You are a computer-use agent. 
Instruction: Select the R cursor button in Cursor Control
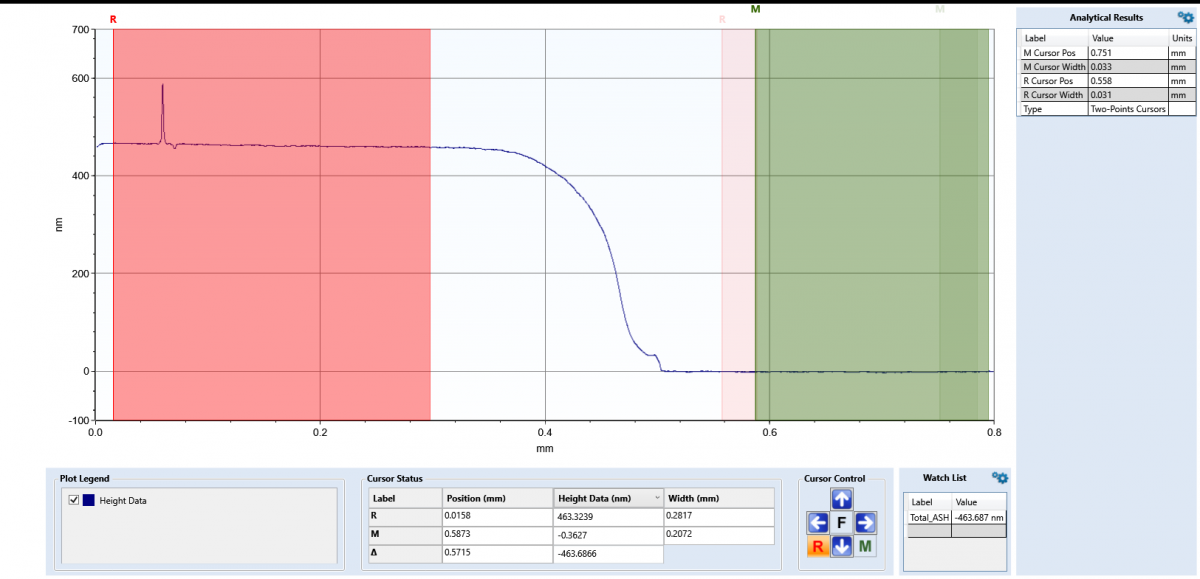point(818,546)
